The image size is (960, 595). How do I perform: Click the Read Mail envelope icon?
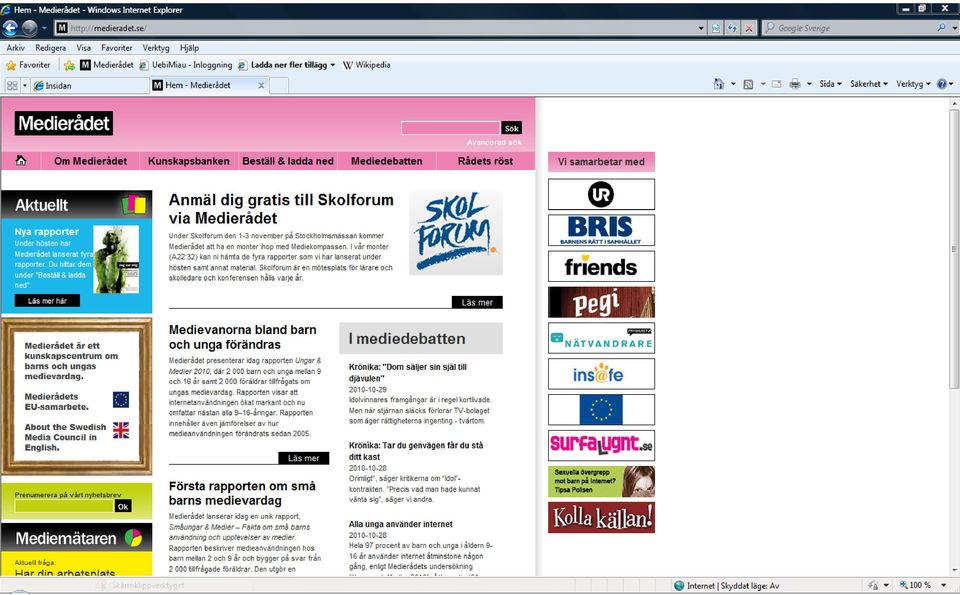click(776, 84)
